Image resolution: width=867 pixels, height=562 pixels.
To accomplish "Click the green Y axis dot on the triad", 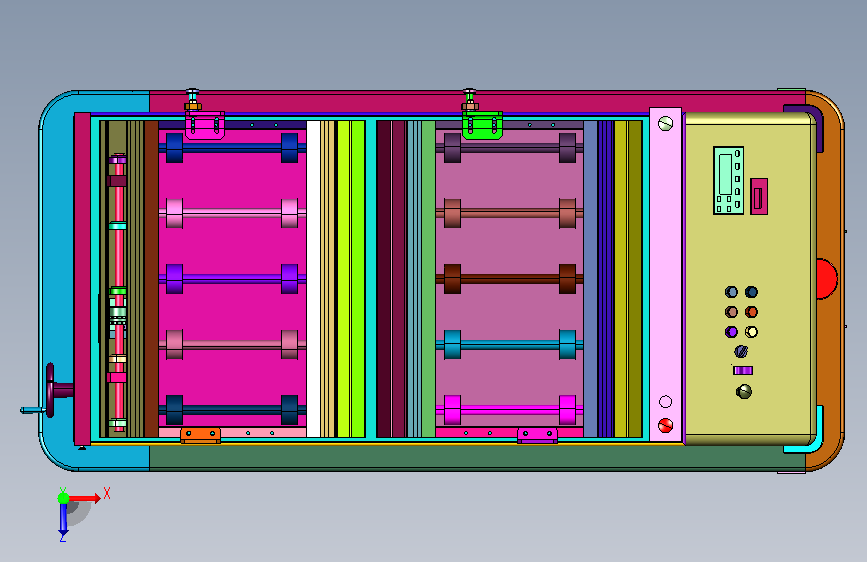I will coord(64,498).
